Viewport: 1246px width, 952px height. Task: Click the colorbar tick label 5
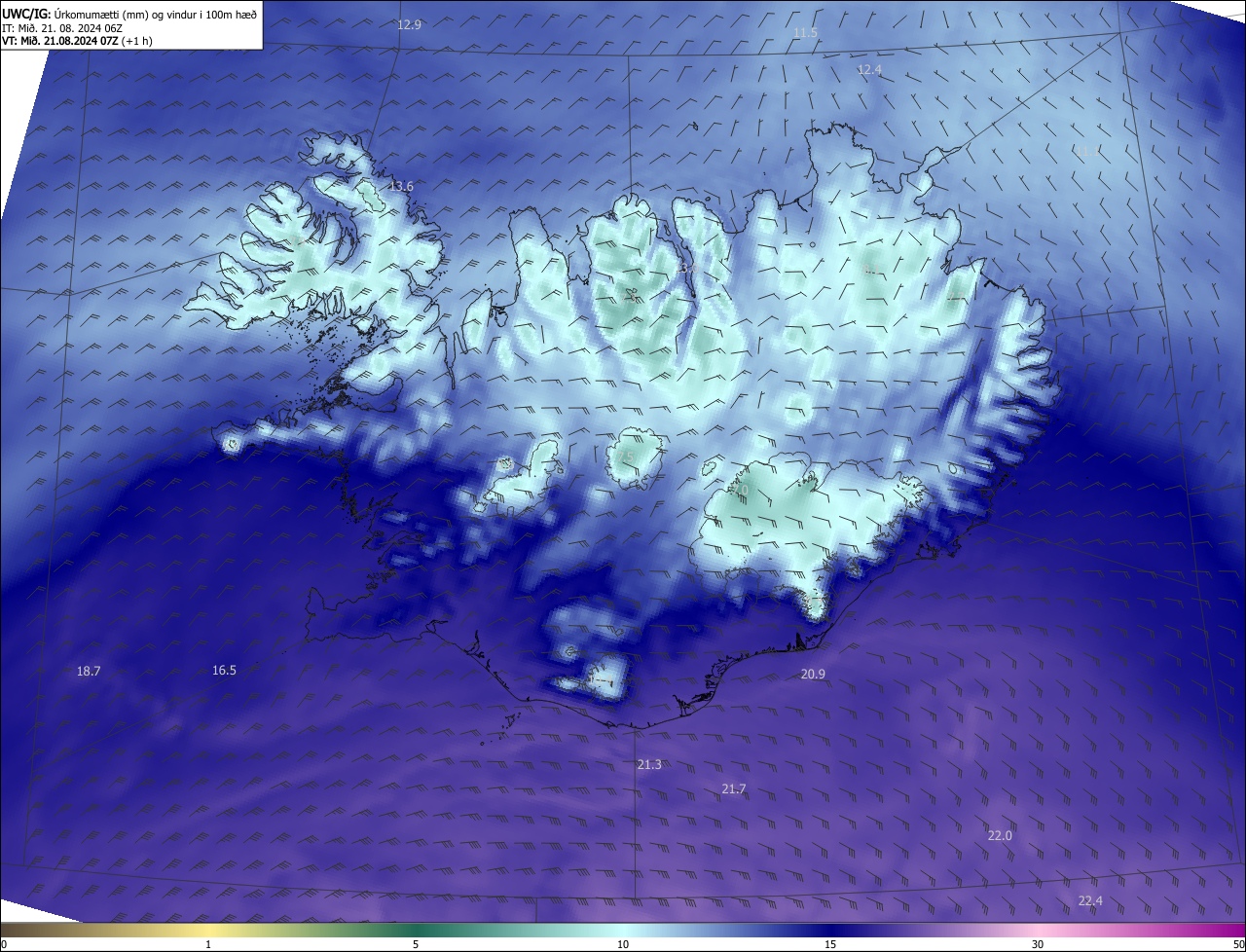tap(416, 945)
